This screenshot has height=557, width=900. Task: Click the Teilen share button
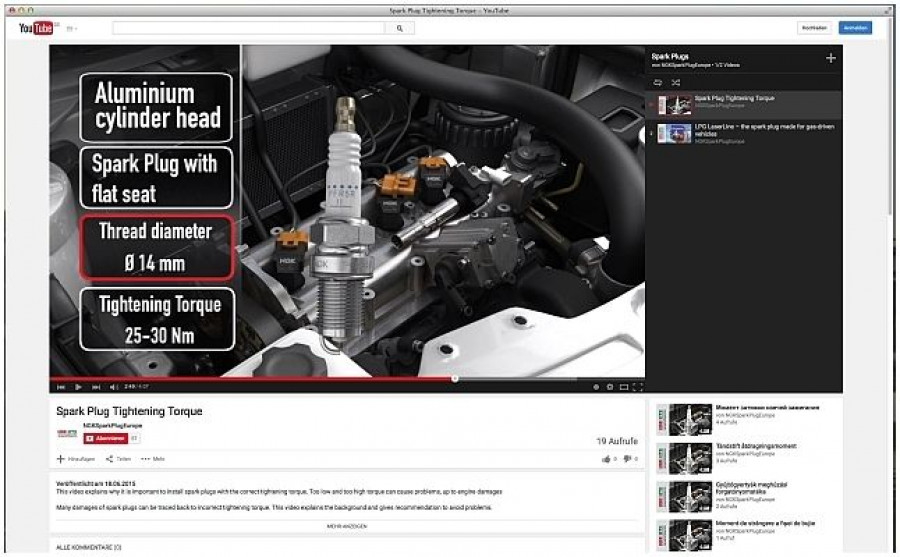point(118,459)
